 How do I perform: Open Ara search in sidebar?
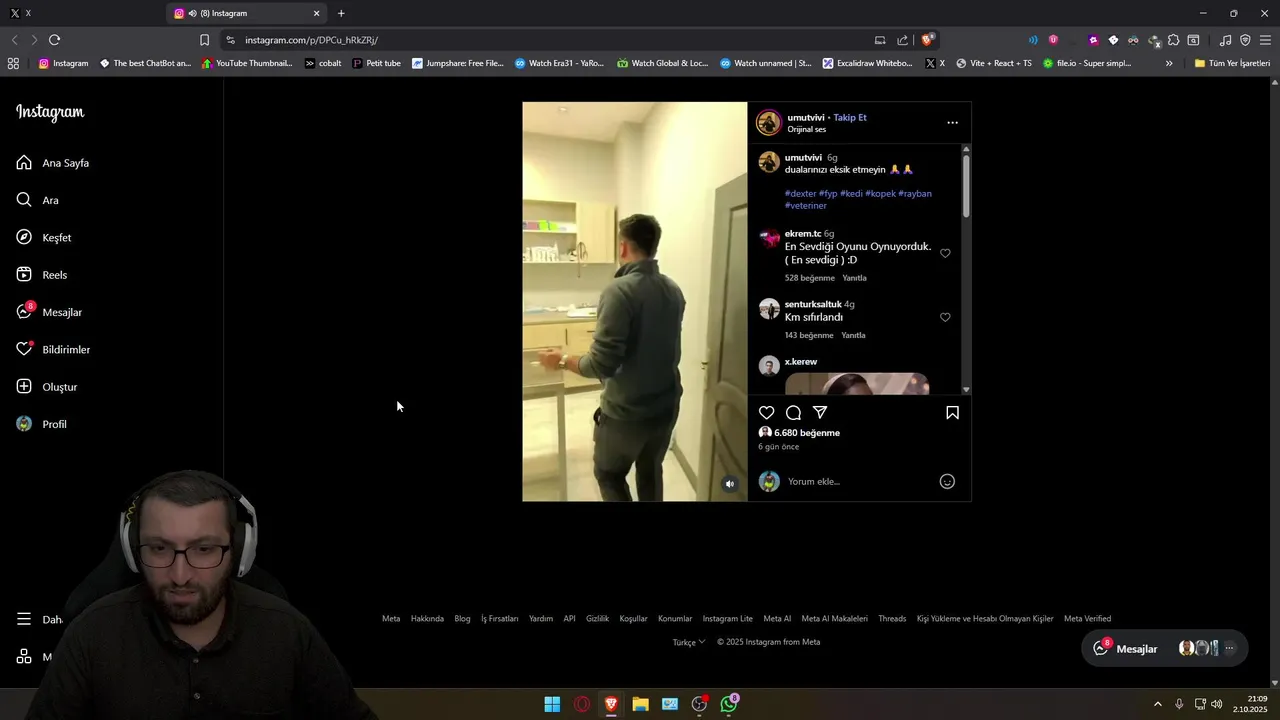pyautogui.click(x=38, y=200)
